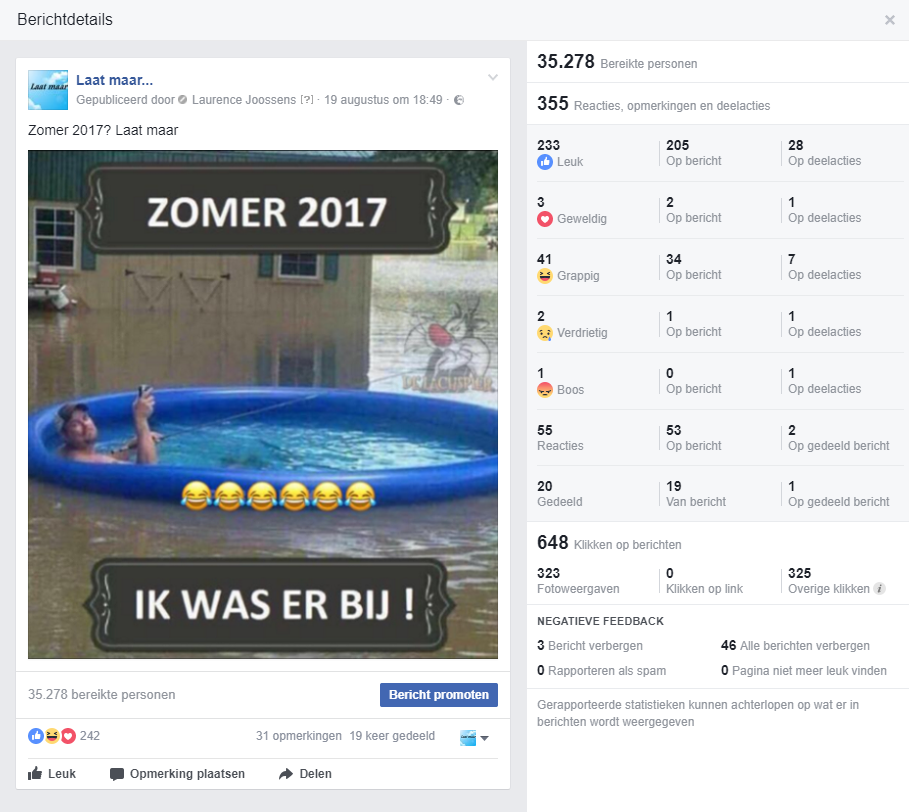Click the globe public audience icon
Image resolution: width=909 pixels, height=812 pixels.
(459, 100)
